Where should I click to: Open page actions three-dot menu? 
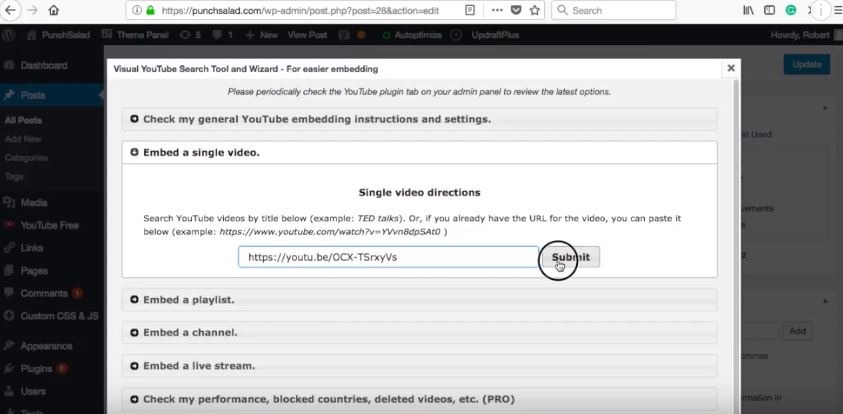[x=497, y=10]
